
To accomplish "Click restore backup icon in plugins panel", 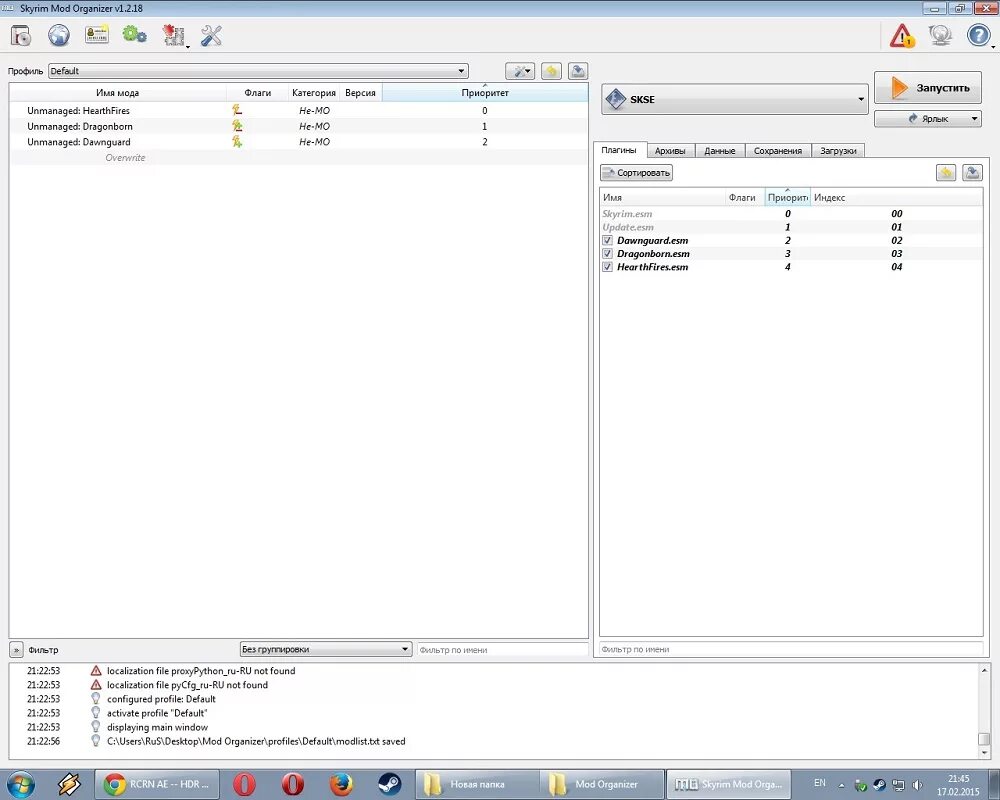I will click(x=946, y=172).
